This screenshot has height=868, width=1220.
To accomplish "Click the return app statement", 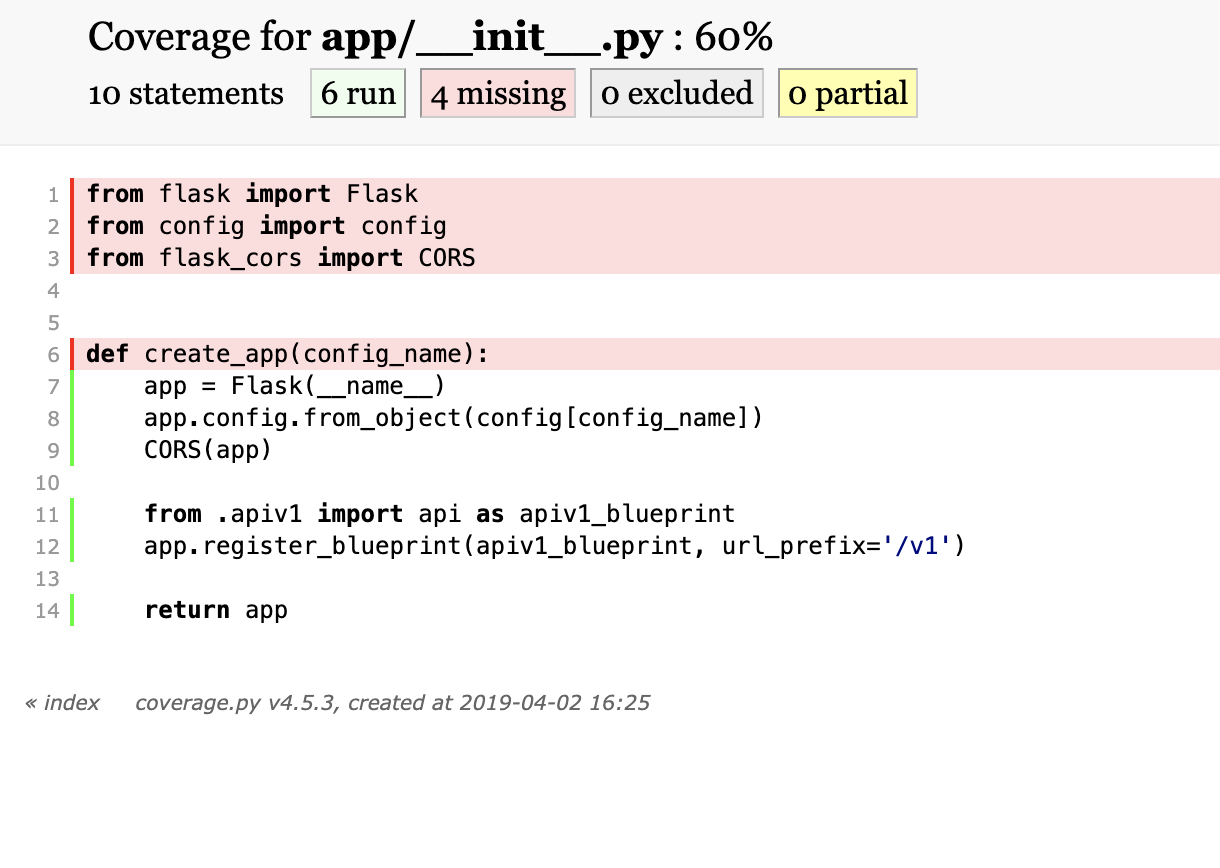I will click(x=216, y=610).
